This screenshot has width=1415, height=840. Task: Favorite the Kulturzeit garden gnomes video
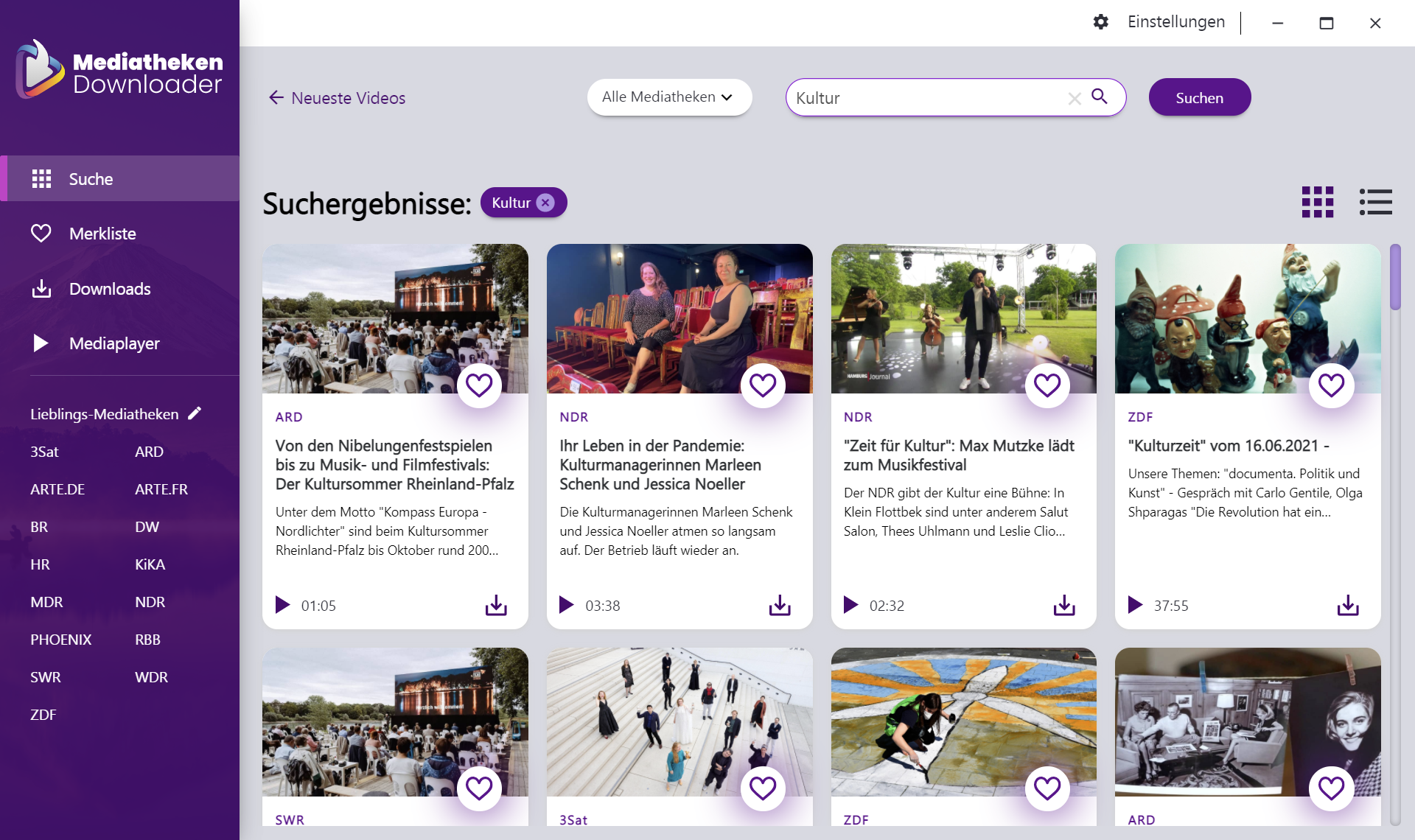point(1330,385)
